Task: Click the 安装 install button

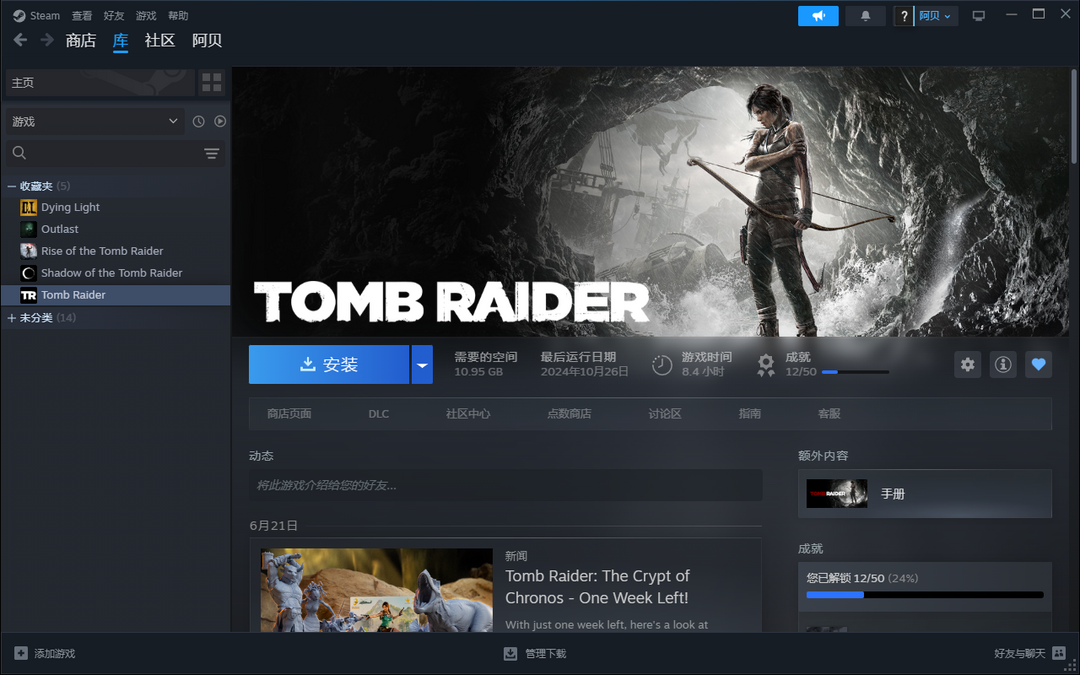Action: coord(329,364)
